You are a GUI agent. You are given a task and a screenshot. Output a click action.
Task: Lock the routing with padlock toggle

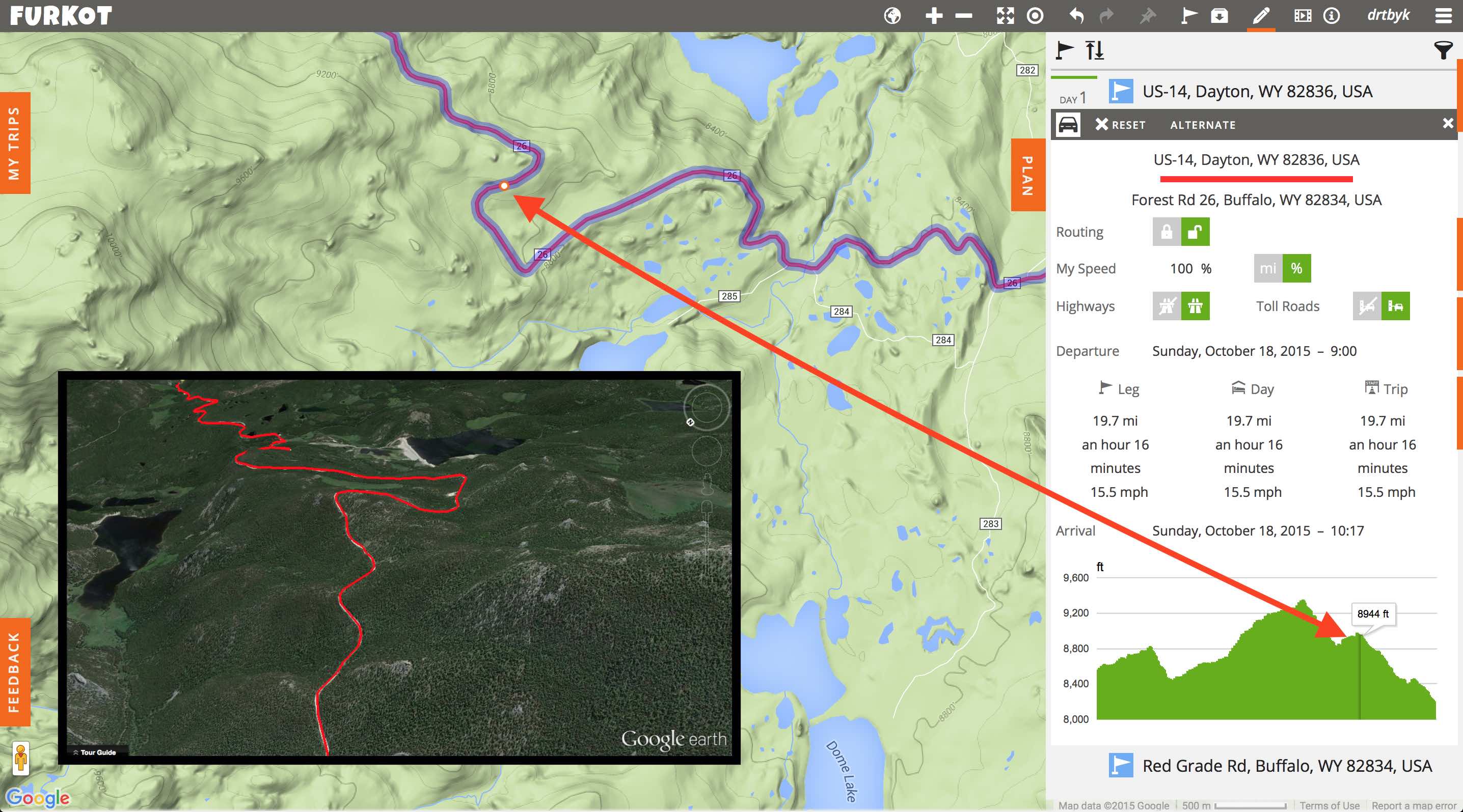point(1167,232)
